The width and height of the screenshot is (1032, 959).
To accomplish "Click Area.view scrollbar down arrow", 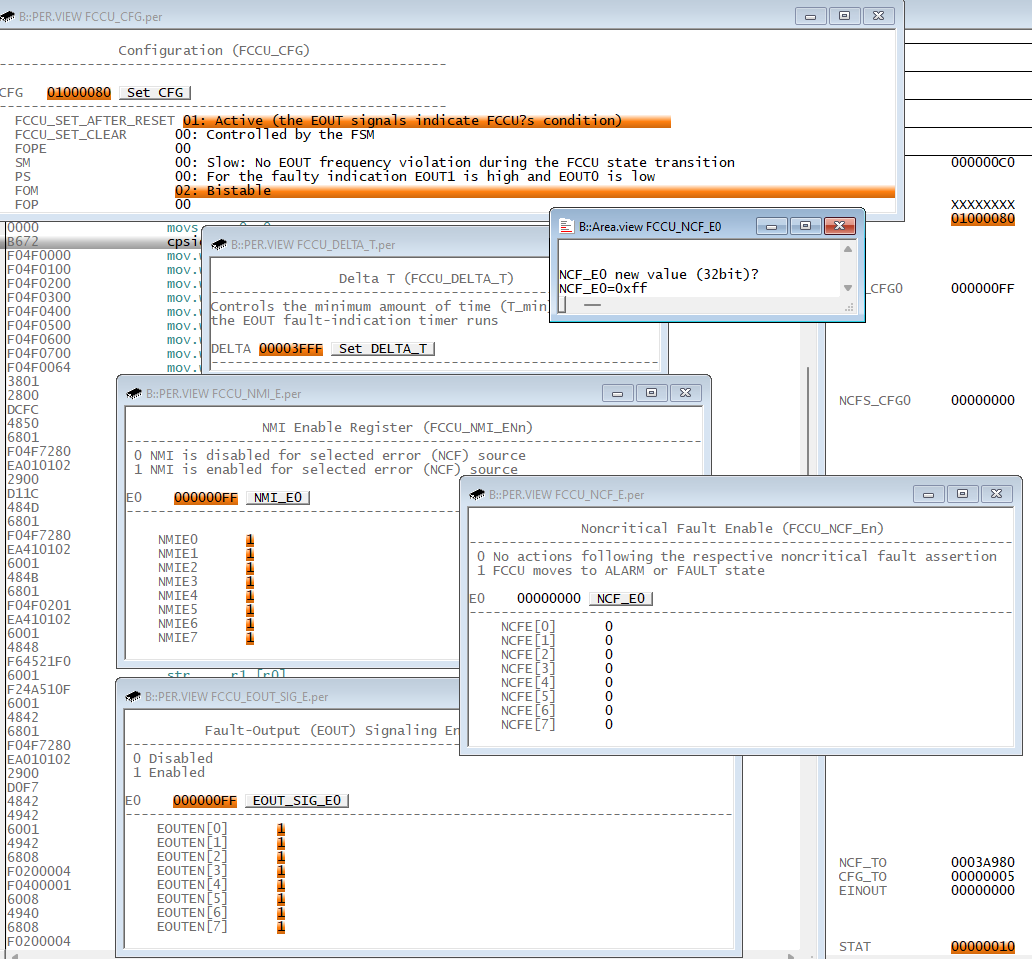I will tap(848, 288).
